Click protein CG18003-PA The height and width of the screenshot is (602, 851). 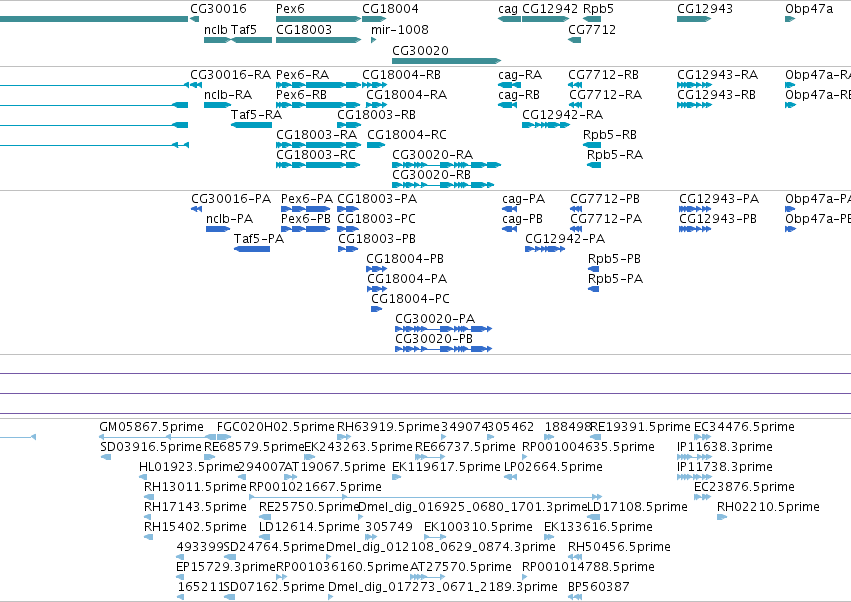point(377,199)
